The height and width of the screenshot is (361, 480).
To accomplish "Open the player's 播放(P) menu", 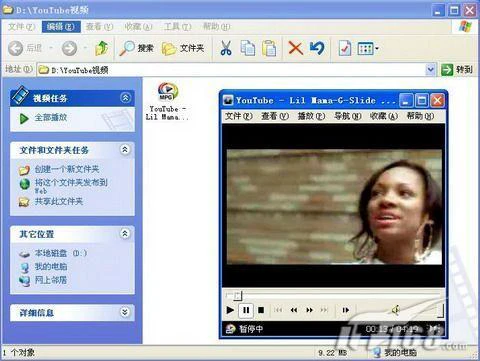I will [x=311, y=116].
